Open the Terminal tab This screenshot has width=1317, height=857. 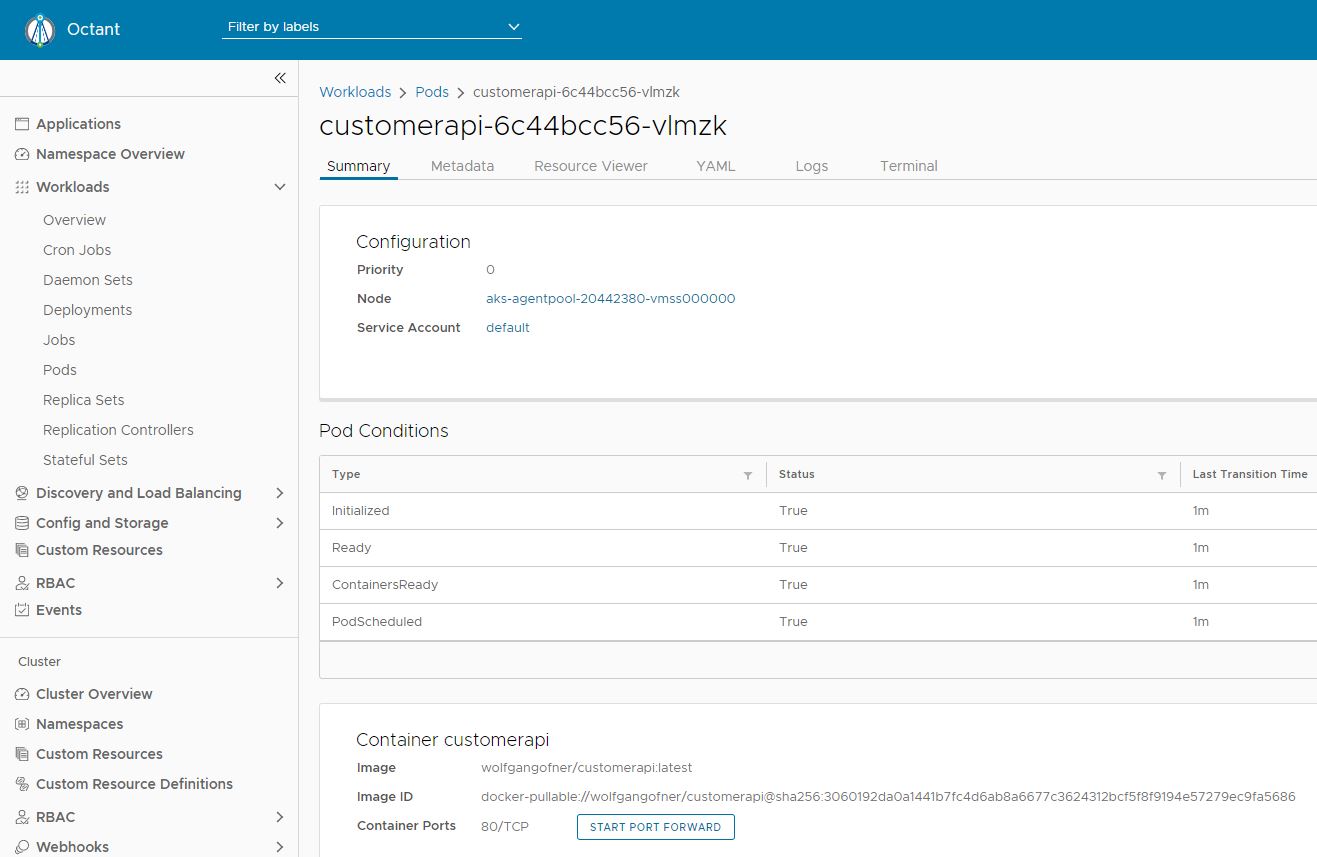(908, 166)
